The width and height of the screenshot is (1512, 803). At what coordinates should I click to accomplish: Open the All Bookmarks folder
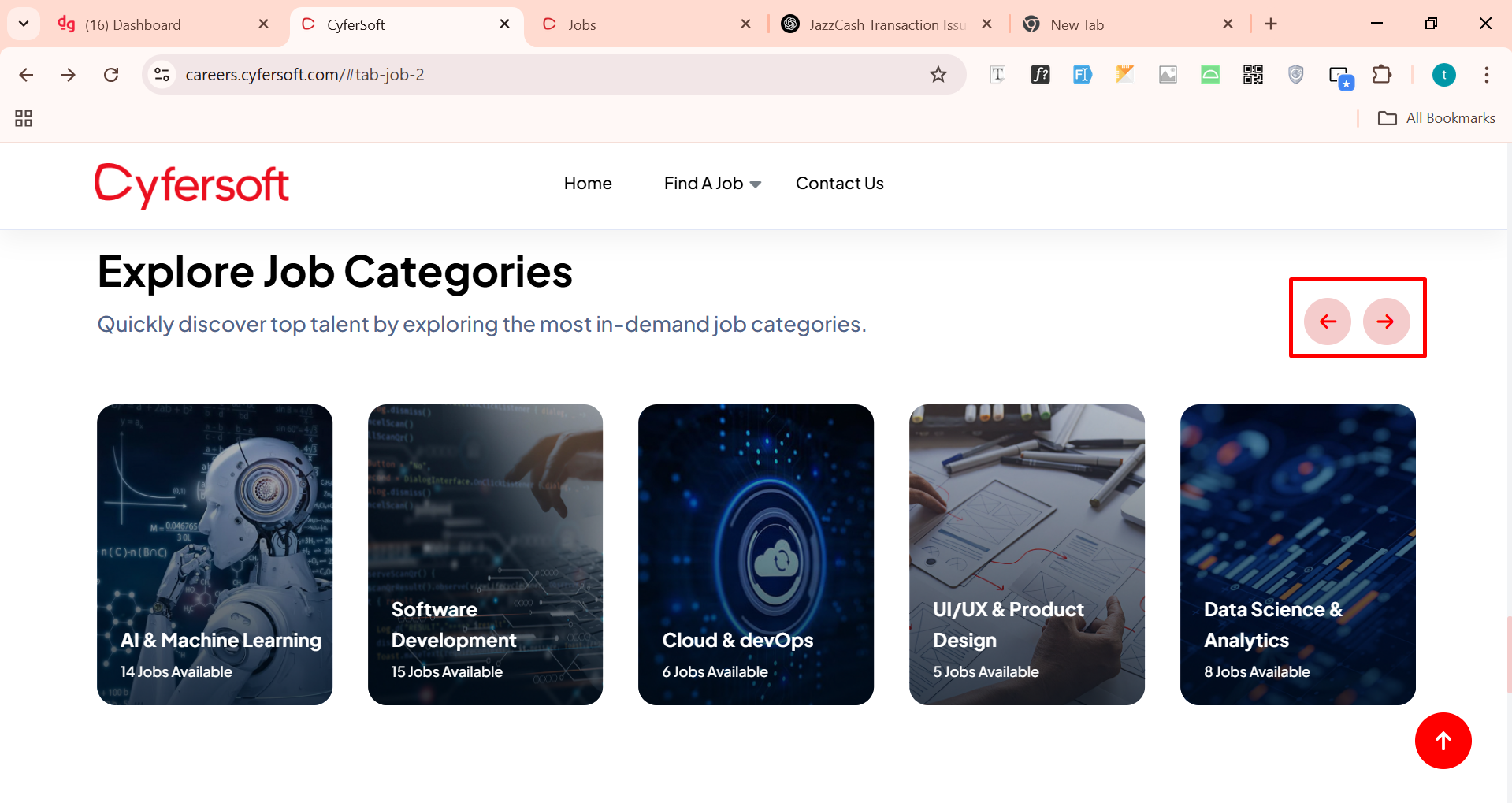(x=1436, y=118)
